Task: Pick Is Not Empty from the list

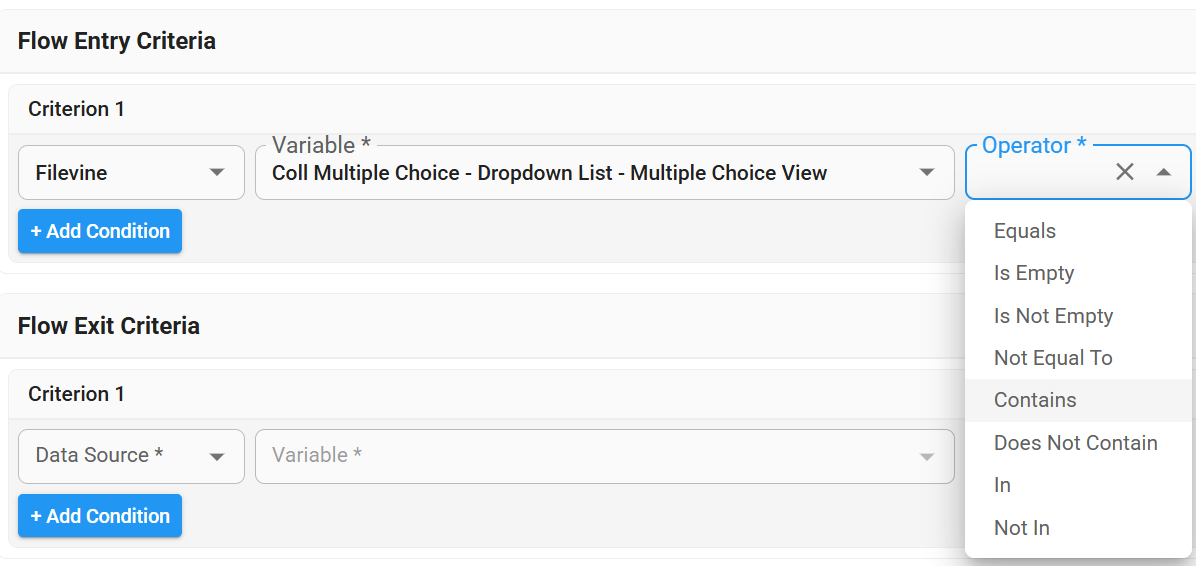Action: coord(1053,316)
